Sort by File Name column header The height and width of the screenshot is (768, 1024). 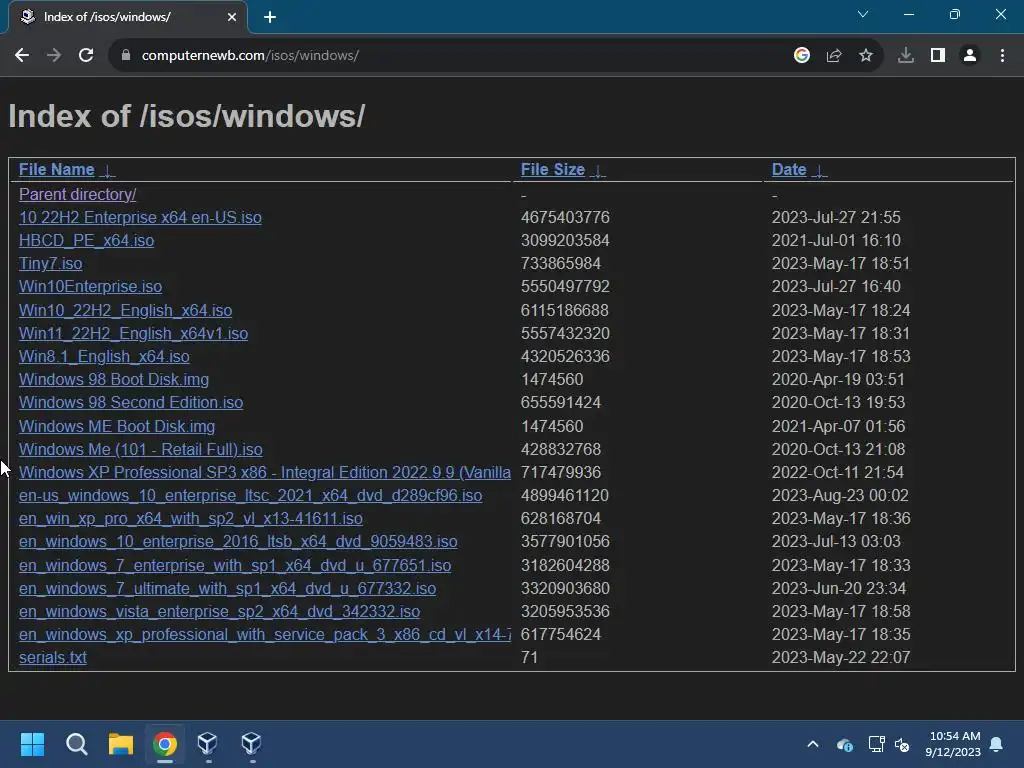point(57,169)
